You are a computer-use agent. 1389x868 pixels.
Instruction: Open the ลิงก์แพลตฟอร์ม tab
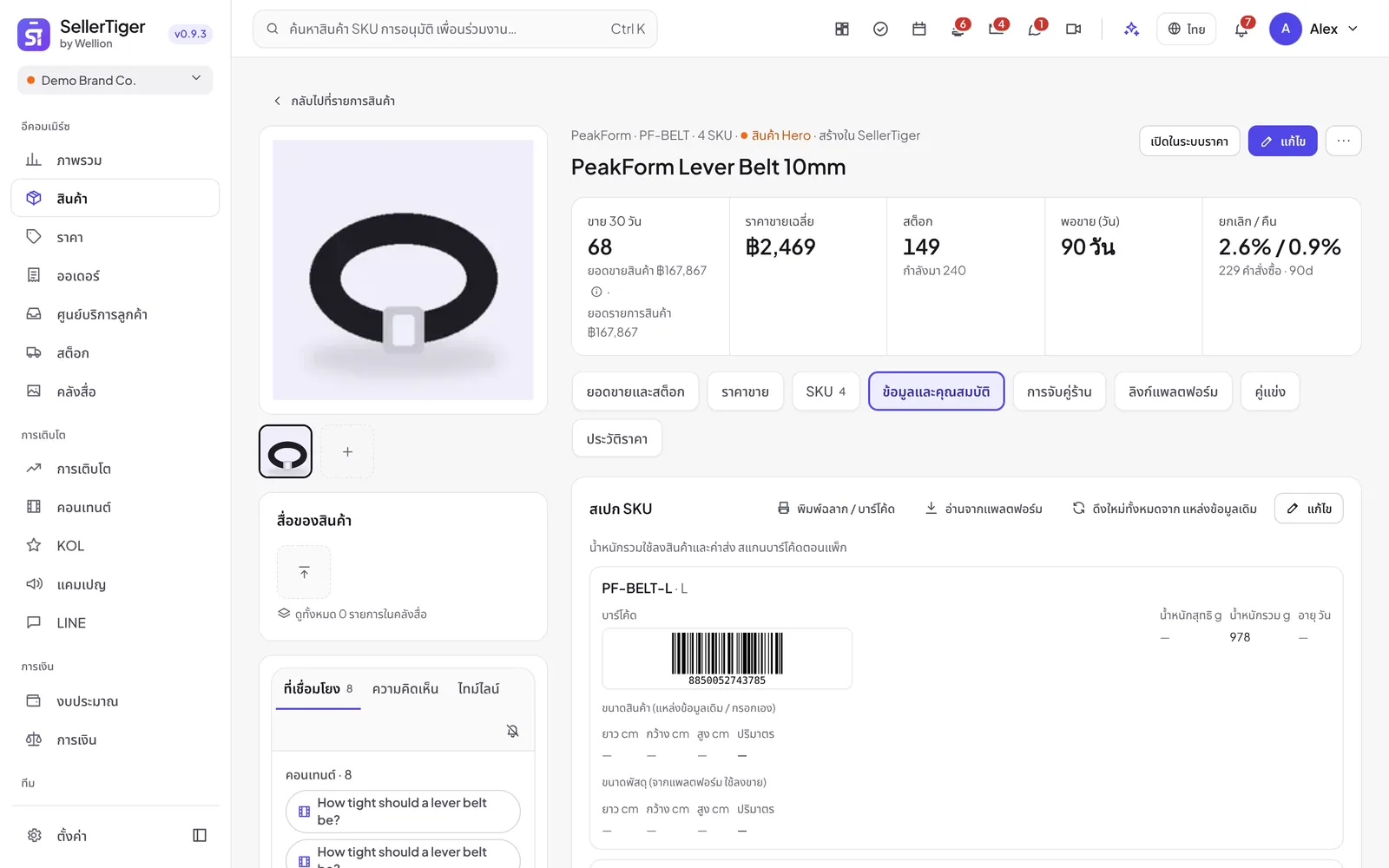click(1173, 391)
